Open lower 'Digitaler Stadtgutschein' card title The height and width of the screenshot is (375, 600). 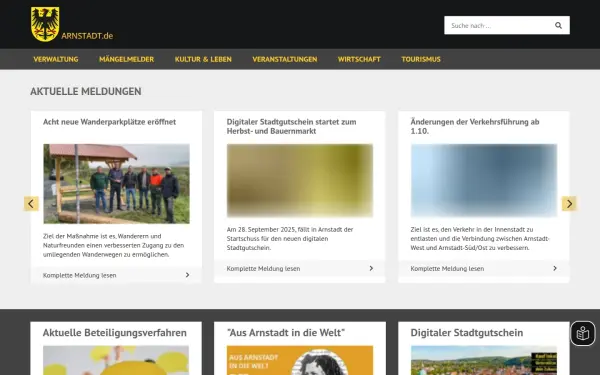click(467, 333)
